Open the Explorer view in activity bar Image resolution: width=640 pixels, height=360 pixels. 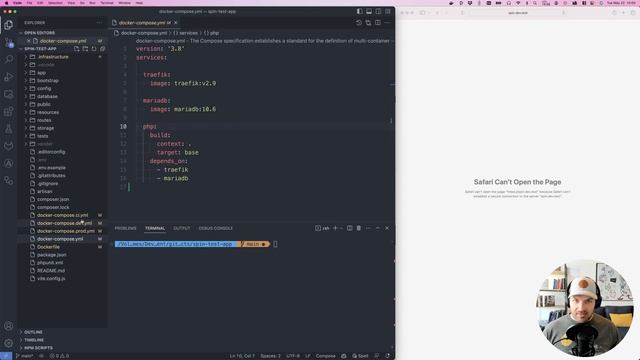9,25
